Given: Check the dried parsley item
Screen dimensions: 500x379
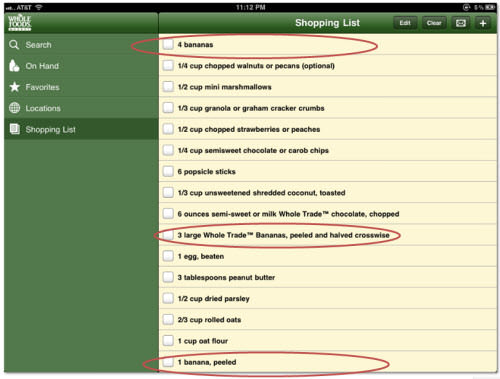Looking at the screenshot, I should coord(168,298).
